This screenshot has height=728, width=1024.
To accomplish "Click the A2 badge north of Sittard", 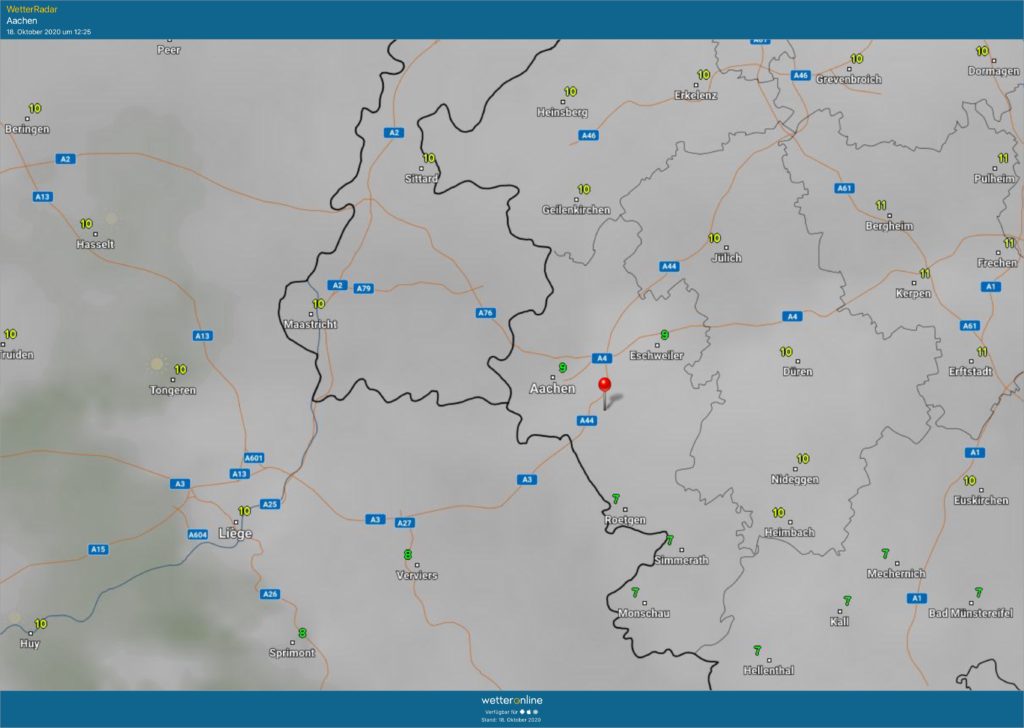I will (394, 133).
